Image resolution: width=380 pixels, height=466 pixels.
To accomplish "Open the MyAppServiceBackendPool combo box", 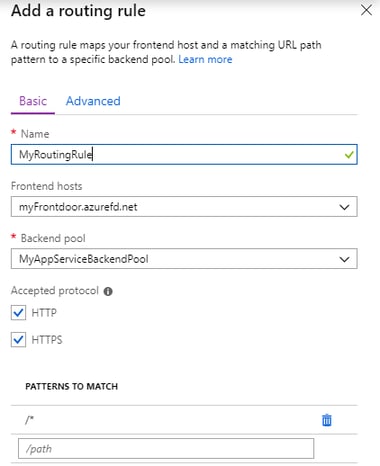I will point(184,259).
